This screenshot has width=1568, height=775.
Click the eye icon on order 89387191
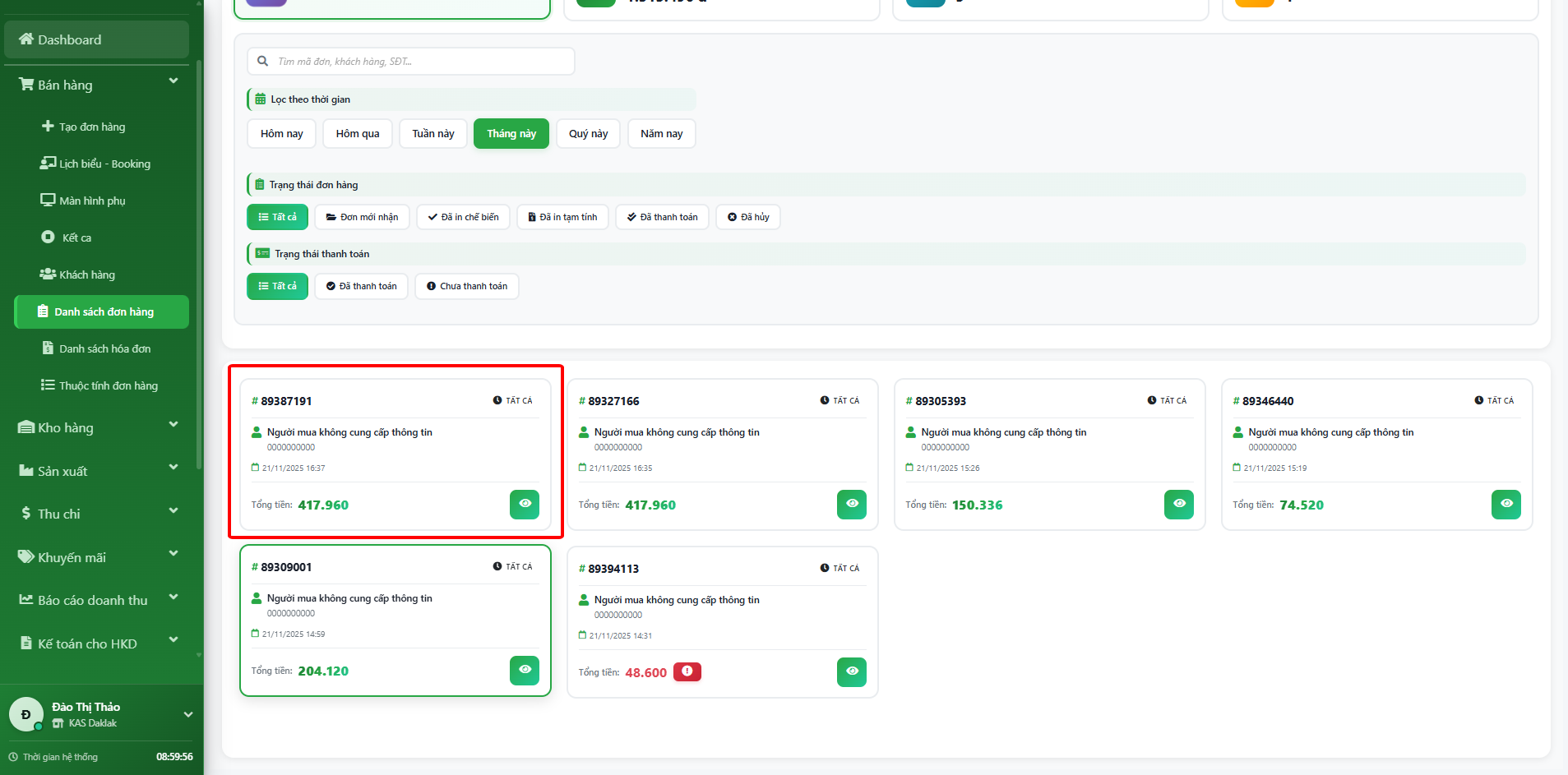pyautogui.click(x=524, y=504)
